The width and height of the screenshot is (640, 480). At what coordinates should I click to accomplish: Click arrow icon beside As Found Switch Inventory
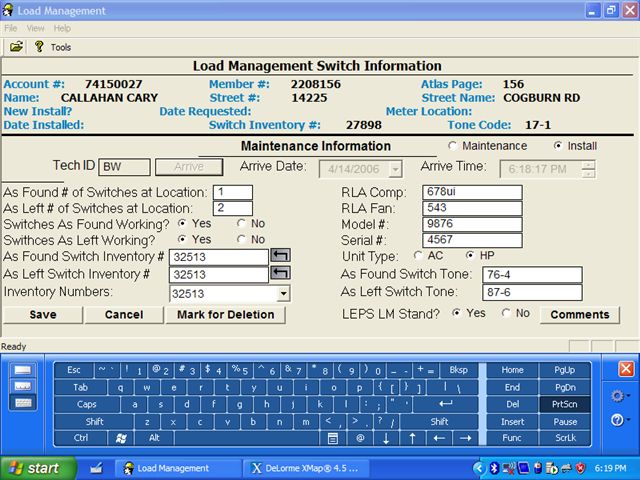click(x=281, y=257)
